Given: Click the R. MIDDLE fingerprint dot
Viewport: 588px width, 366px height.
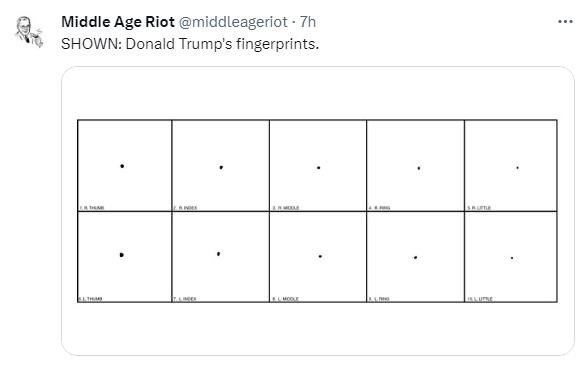Looking at the screenshot, I should 319,168.
